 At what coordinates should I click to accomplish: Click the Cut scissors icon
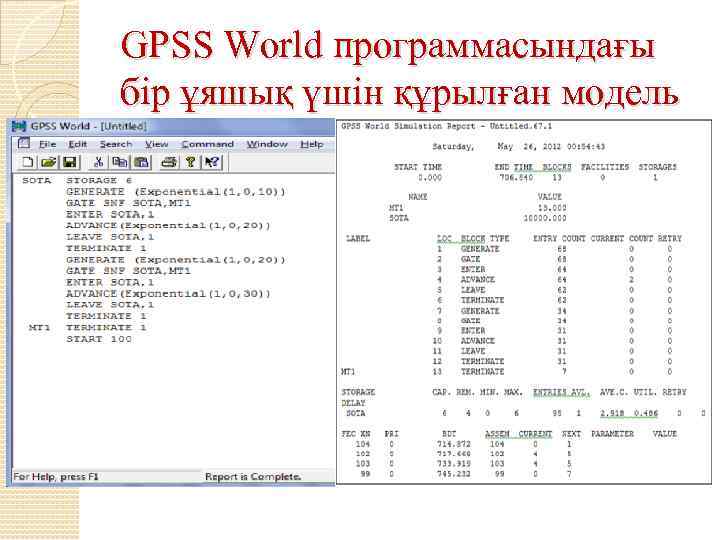coord(98,162)
